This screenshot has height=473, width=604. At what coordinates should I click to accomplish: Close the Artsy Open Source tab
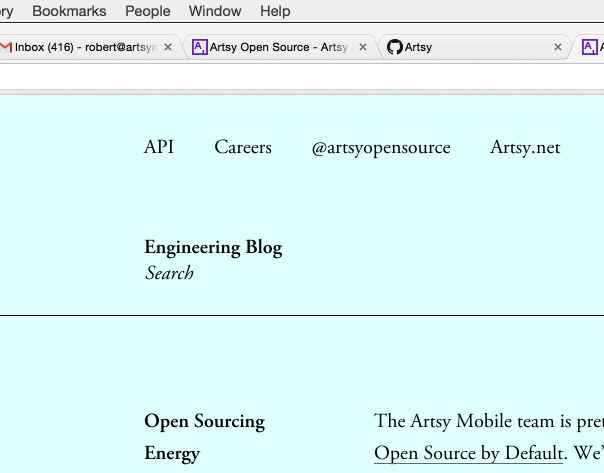(x=363, y=47)
